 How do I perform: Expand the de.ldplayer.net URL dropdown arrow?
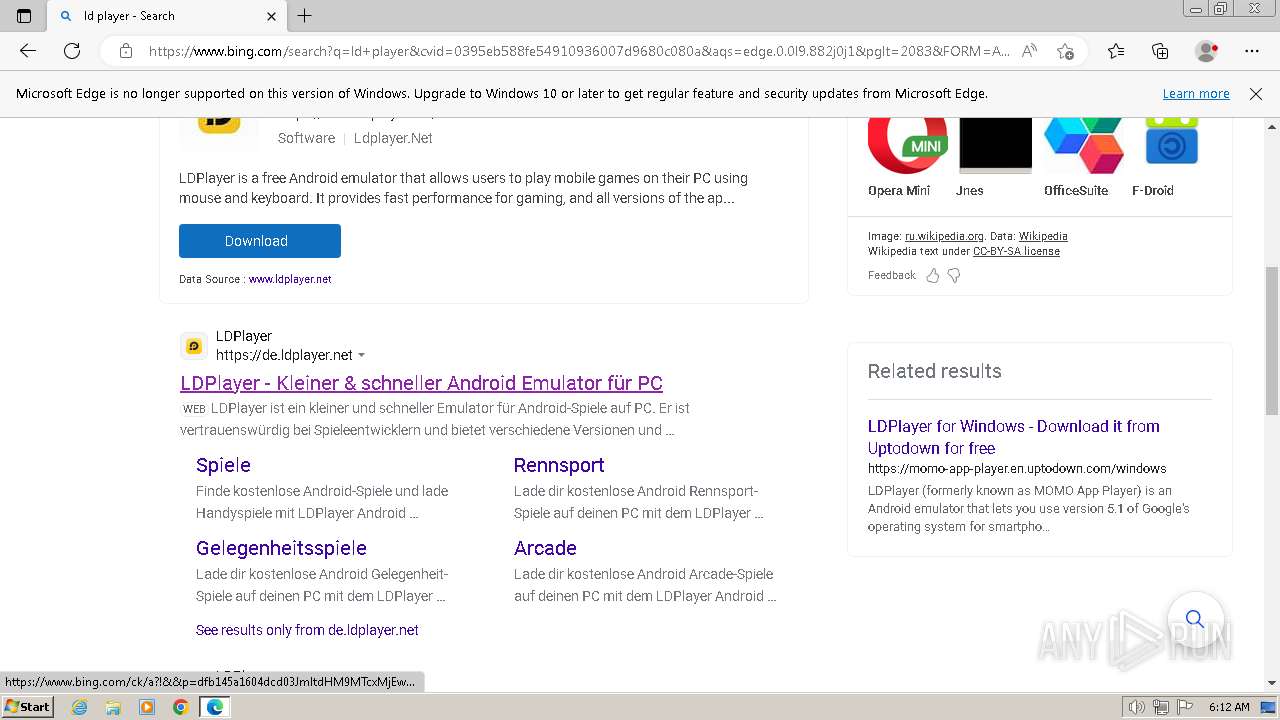pyautogui.click(x=362, y=355)
